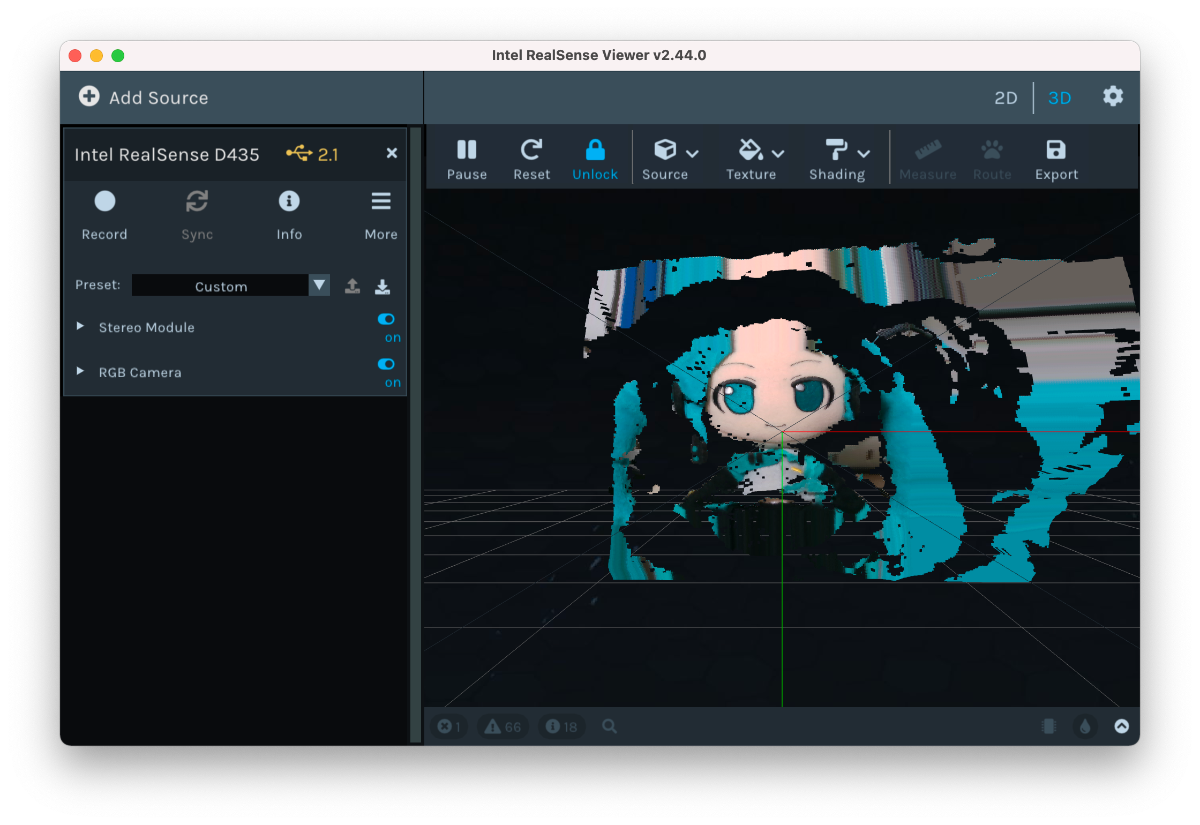Click the log search magnifier icon
Viewport: 1200px width, 825px height.
pyautogui.click(x=609, y=726)
